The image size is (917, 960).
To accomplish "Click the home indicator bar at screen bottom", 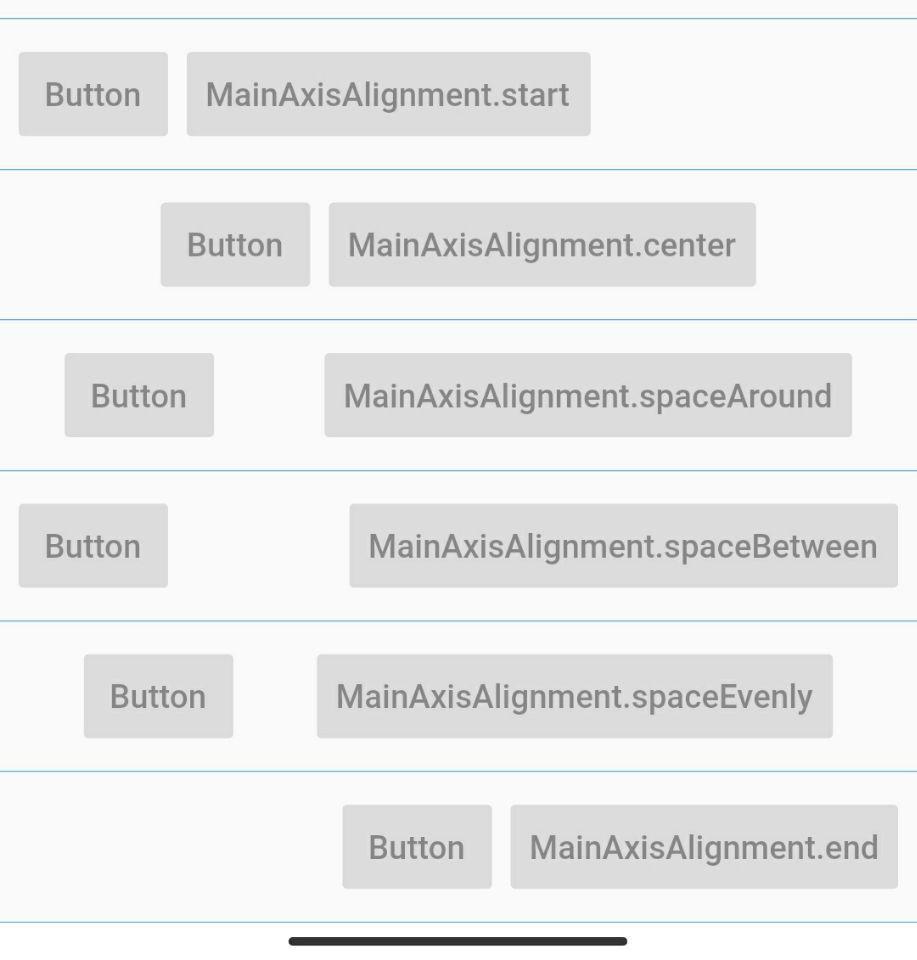I will [458, 940].
